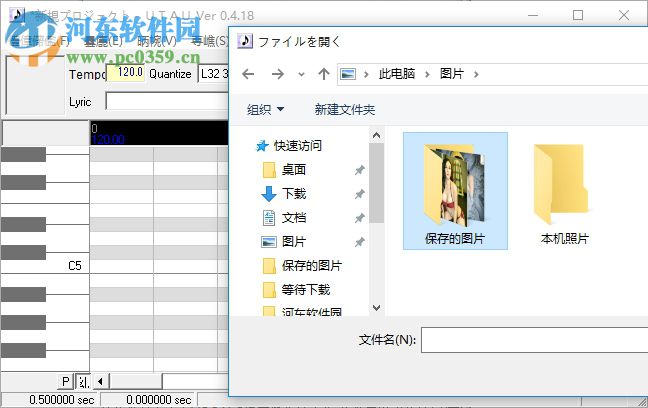Click the P button in UTAU
The width and height of the screenshot is (648, 408).
coord(66,382)
